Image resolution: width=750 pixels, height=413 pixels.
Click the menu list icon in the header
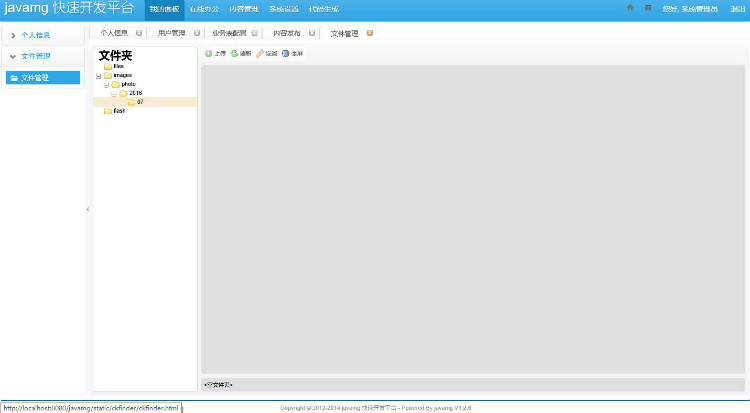(x=648, y=8)
